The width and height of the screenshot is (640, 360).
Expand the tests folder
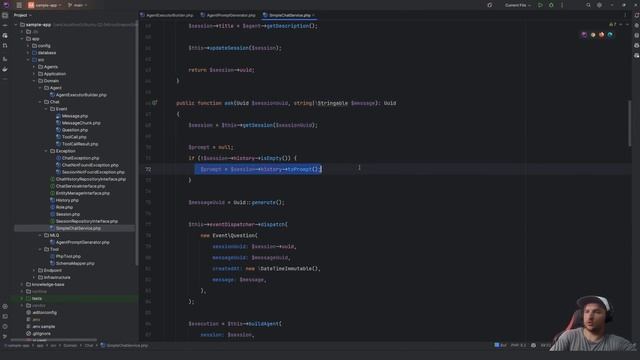(22, 298)
